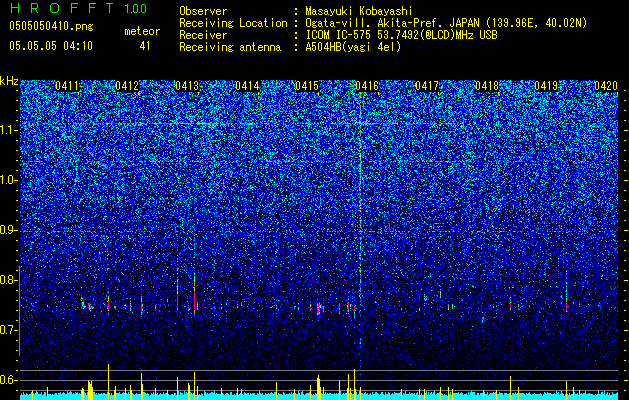This screenshot has height=400, width=629.
Task: Click the 0417 time marker
Action: 427,86
